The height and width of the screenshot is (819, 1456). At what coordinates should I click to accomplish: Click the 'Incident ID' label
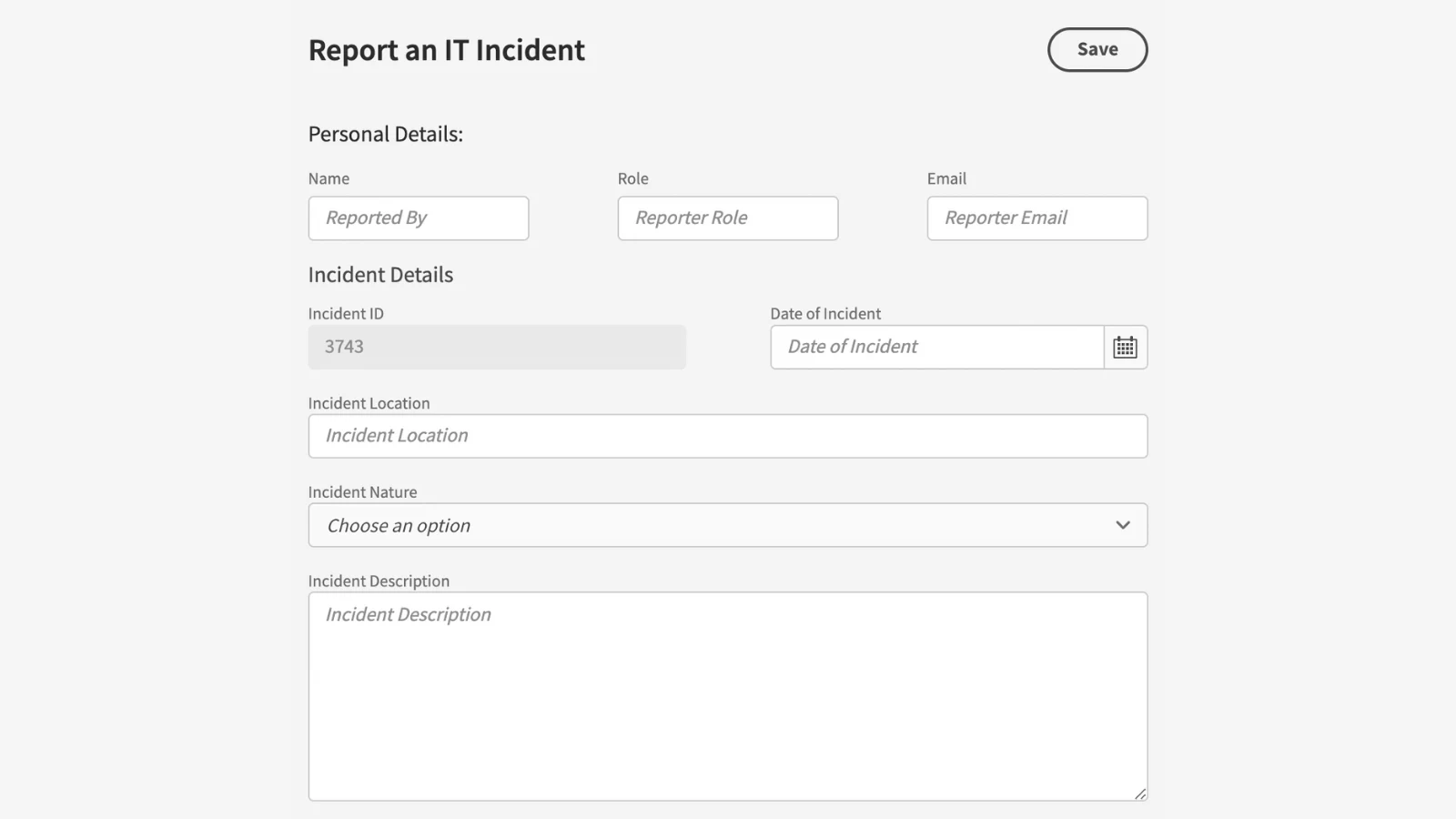[346, 314]
